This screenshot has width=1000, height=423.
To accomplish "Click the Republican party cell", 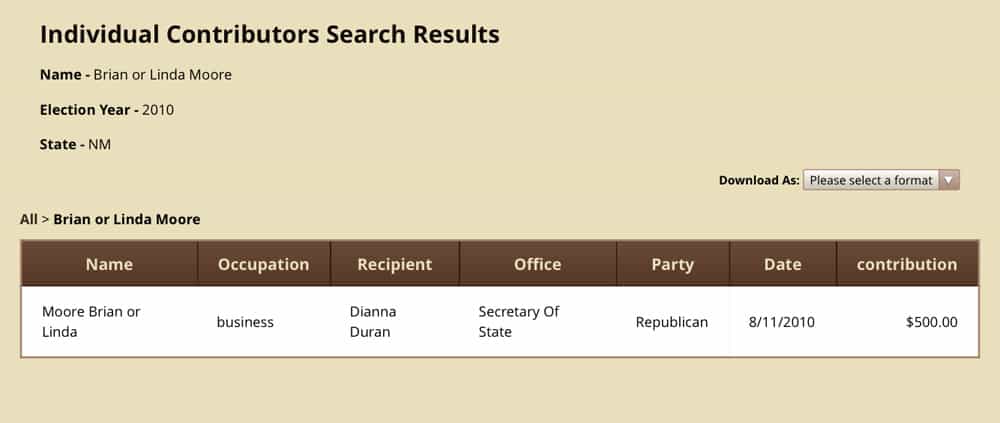I will point(672,322).
